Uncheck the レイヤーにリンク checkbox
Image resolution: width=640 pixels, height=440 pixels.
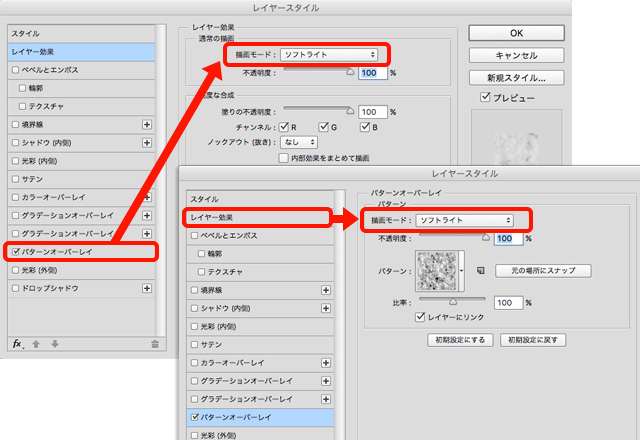click(x=421, y=317)
